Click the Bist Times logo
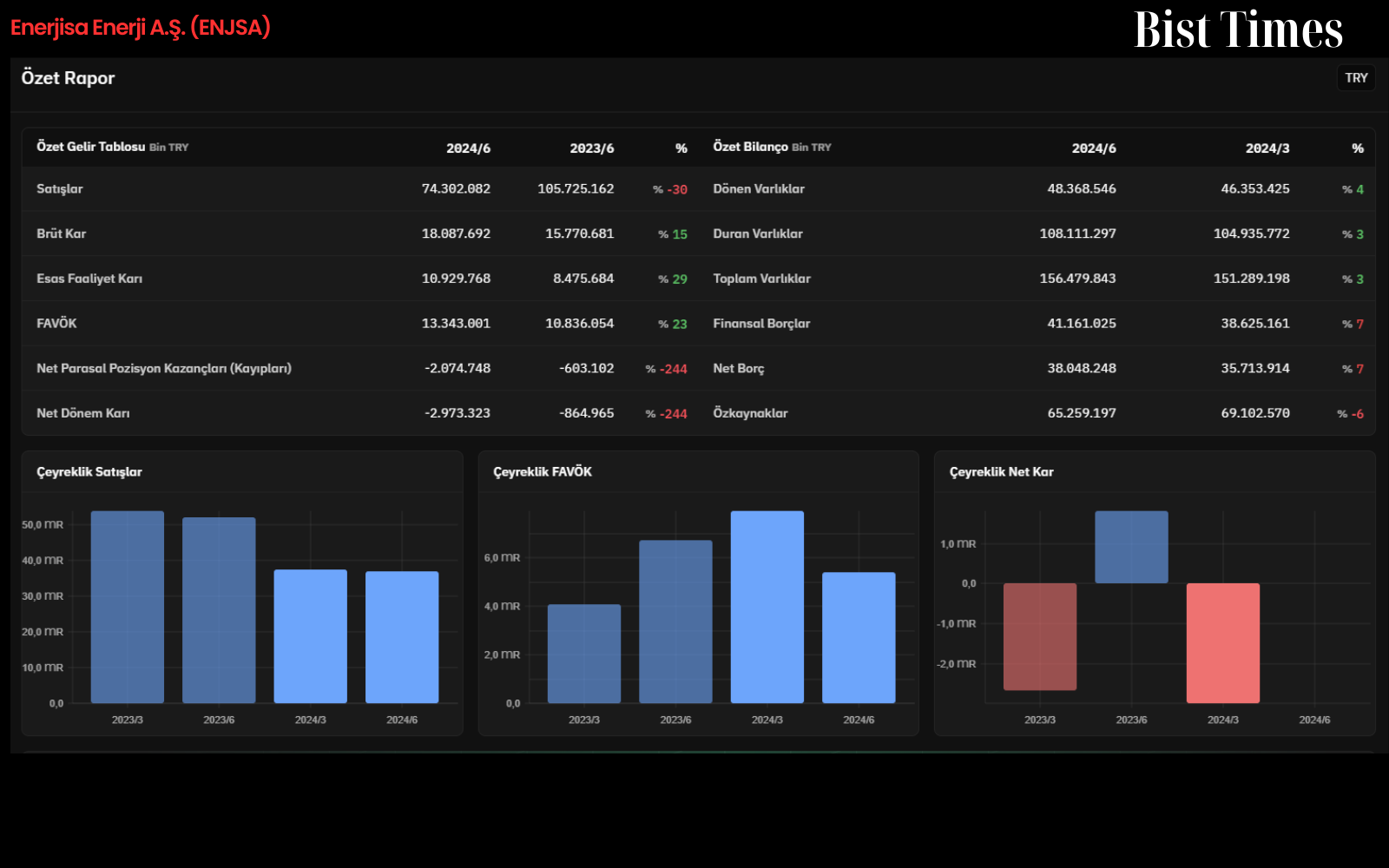The height and width of the screenshot is (868, 1389). point(1238,30)
